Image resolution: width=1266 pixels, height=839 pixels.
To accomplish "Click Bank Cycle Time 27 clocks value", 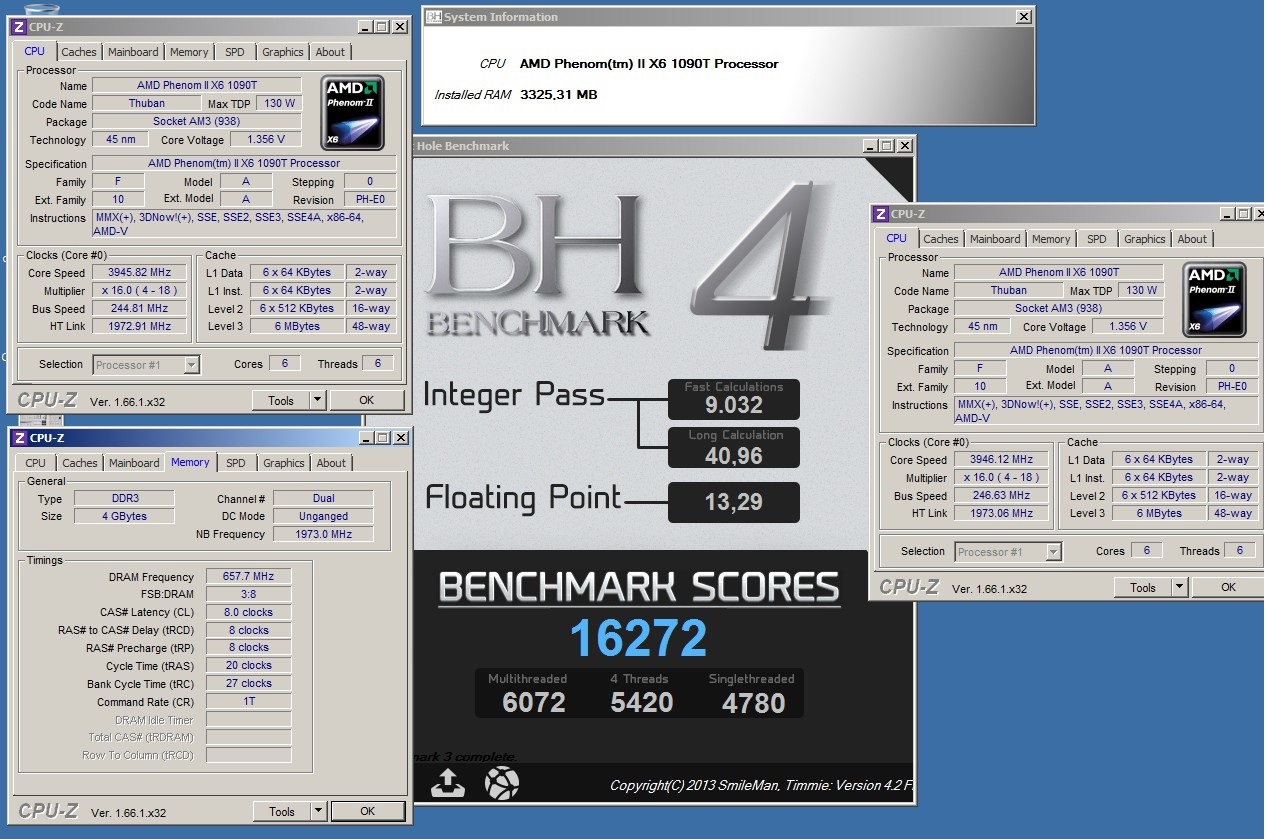I will pyautogui.click(x=249, y=683).
